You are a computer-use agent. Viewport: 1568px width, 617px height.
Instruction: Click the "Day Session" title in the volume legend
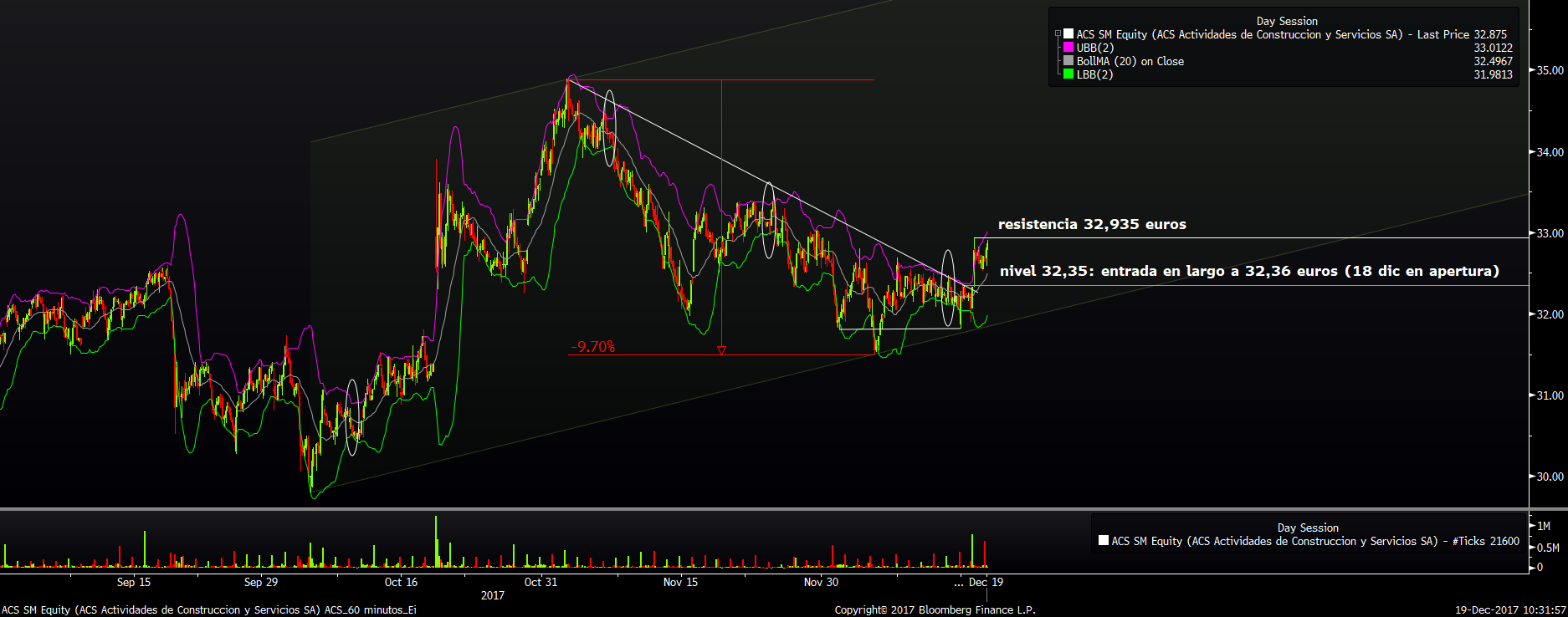pos(1308,528)
